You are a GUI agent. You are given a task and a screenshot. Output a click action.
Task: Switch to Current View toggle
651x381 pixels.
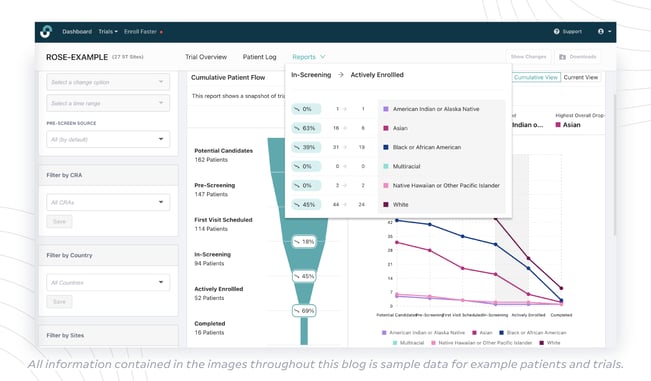point(580,78)
